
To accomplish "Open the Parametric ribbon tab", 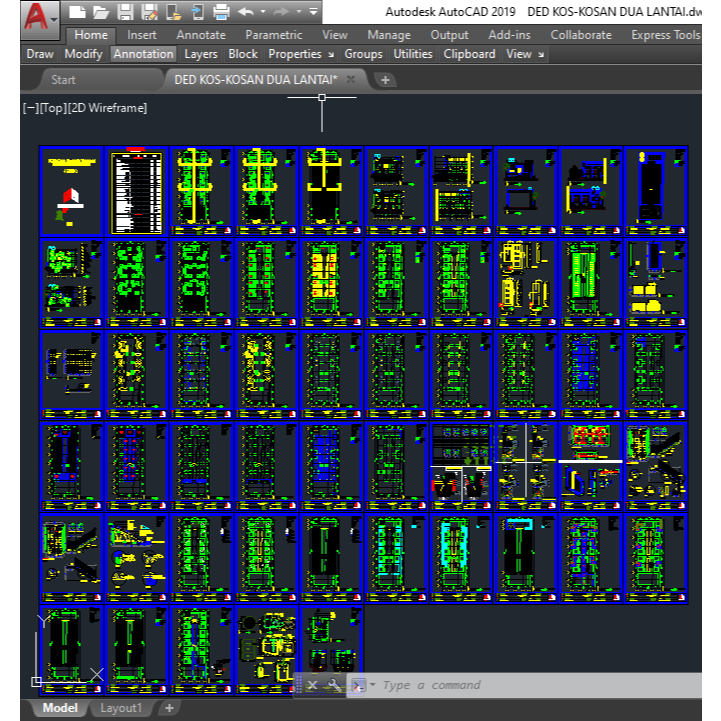I will pyautogui.click(x=274, y=35).
